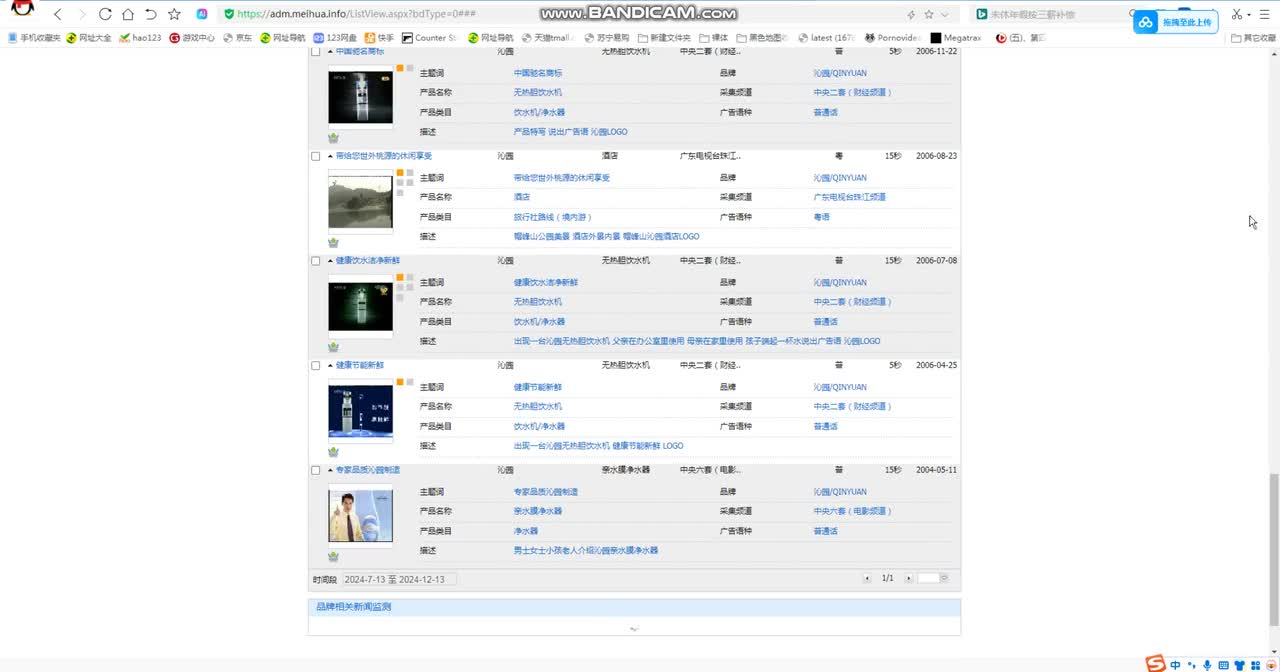The width and height of the screenshot is (1280, 672).
Task: Click the page number jump input
Action: (929, 578)
